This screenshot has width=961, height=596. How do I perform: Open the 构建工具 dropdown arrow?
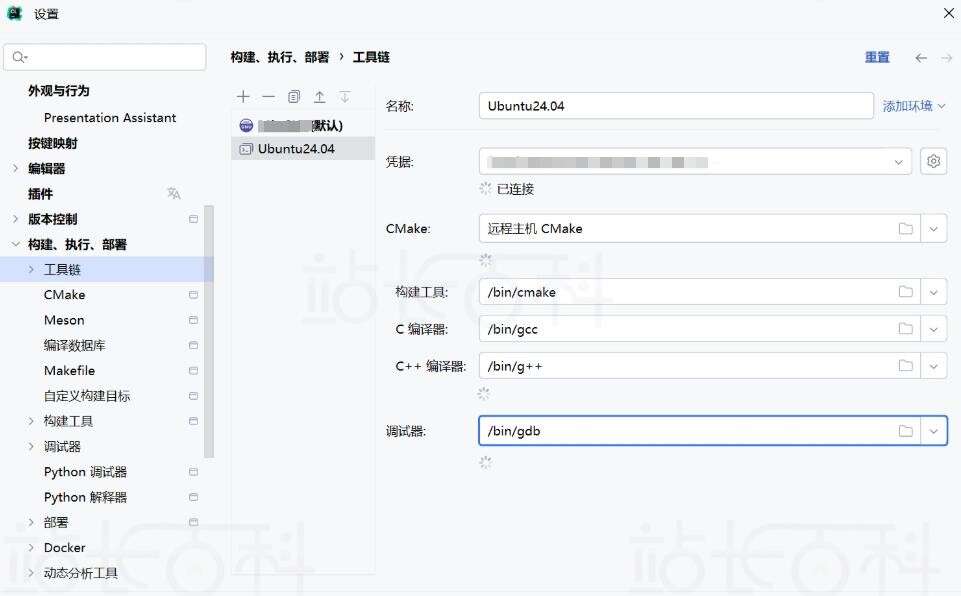(933, 292)
